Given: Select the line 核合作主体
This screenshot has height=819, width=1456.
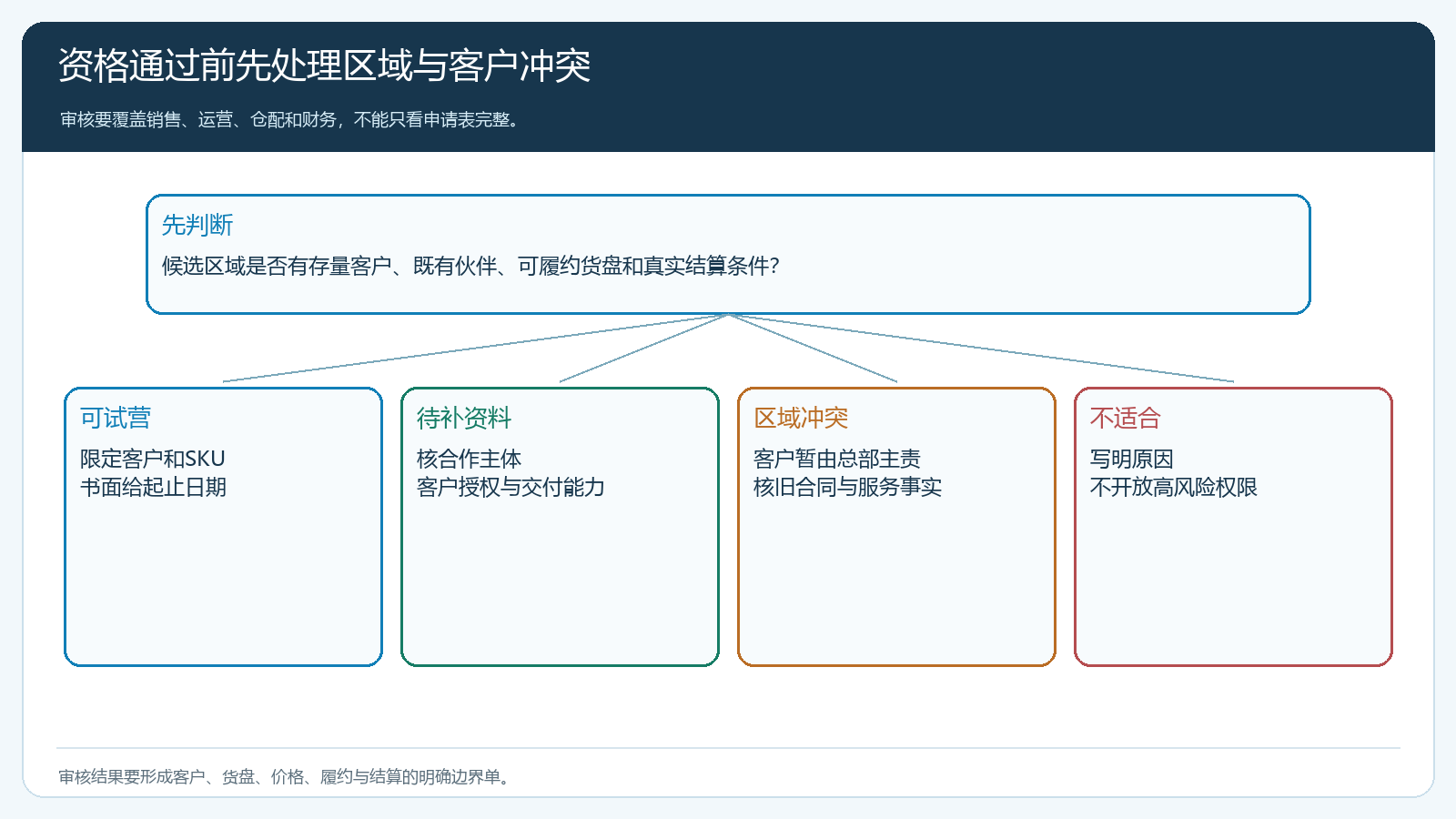Looking at the screenshot, I should click(469, 459).
